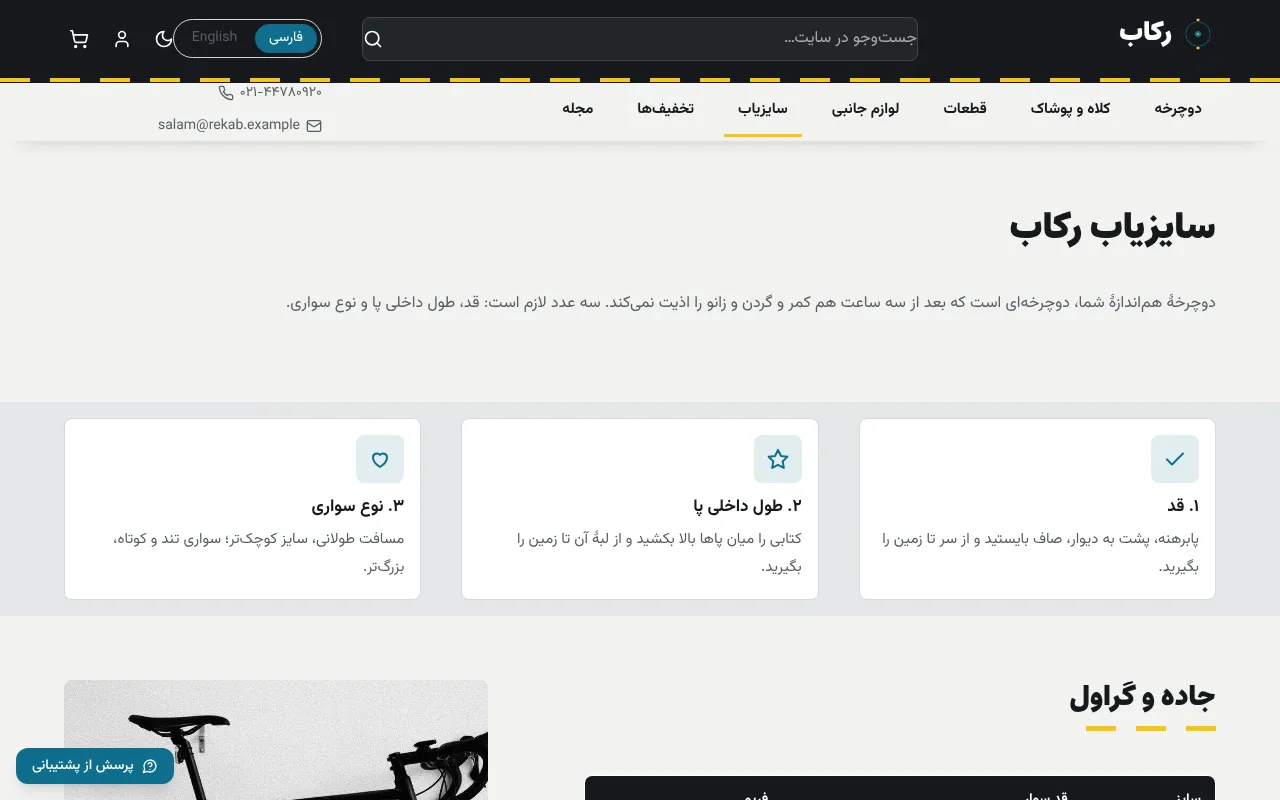Click the ۲. طول داخلی پا card title
Viewport: 1280px width, 800px height.
[748, 506]
